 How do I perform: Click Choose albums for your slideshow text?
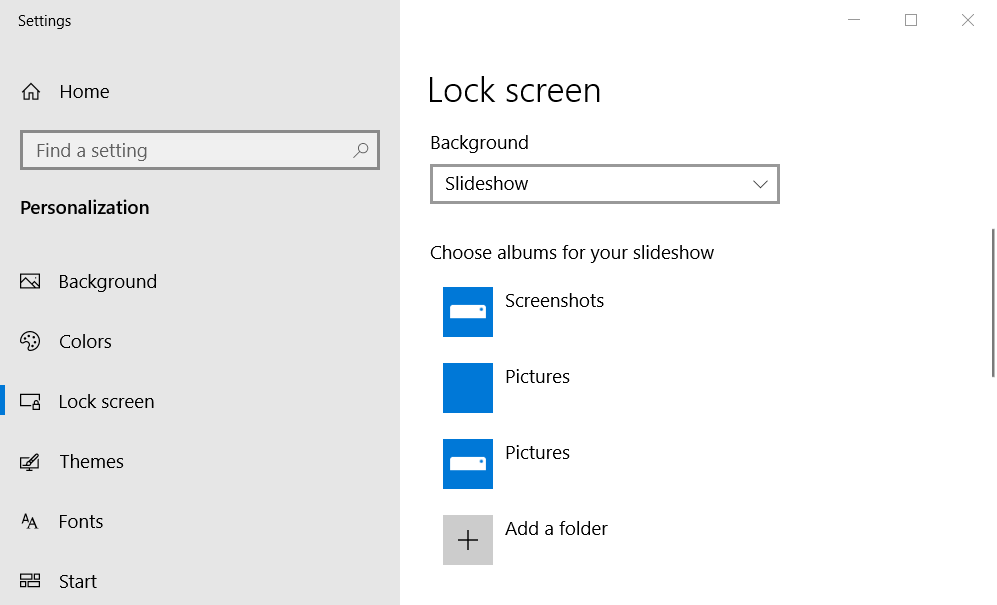[x=572, y=252]
